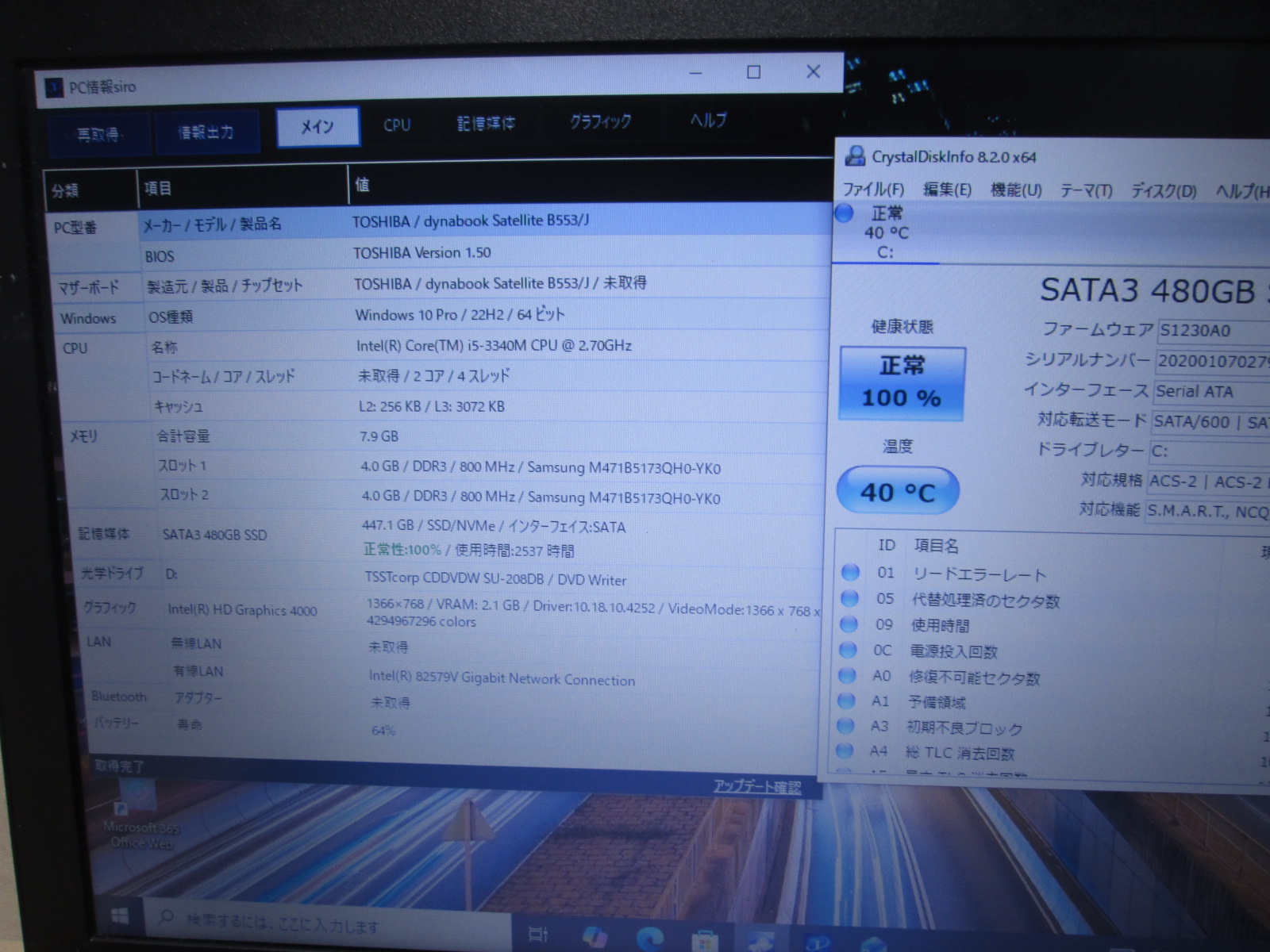Click the Serial ATA interface field
The image size is (1270, 952).
1211,391
